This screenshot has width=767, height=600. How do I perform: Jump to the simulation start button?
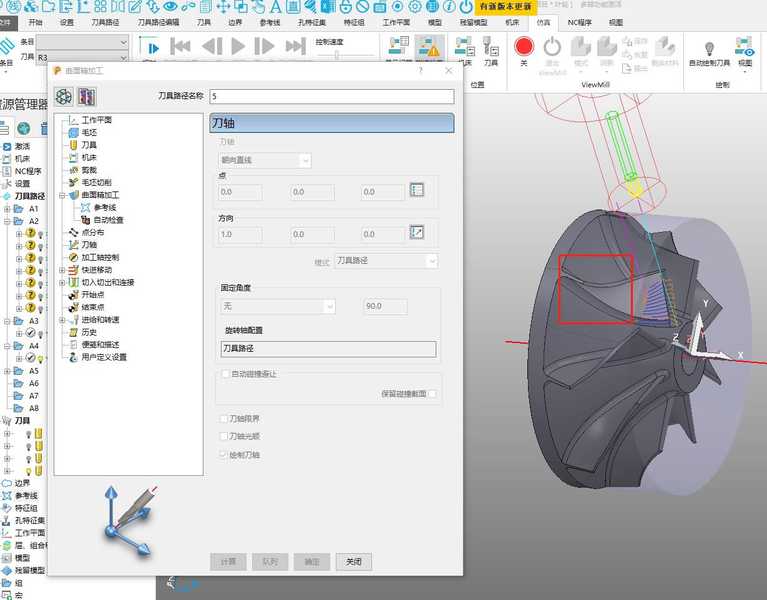[181, 46]
